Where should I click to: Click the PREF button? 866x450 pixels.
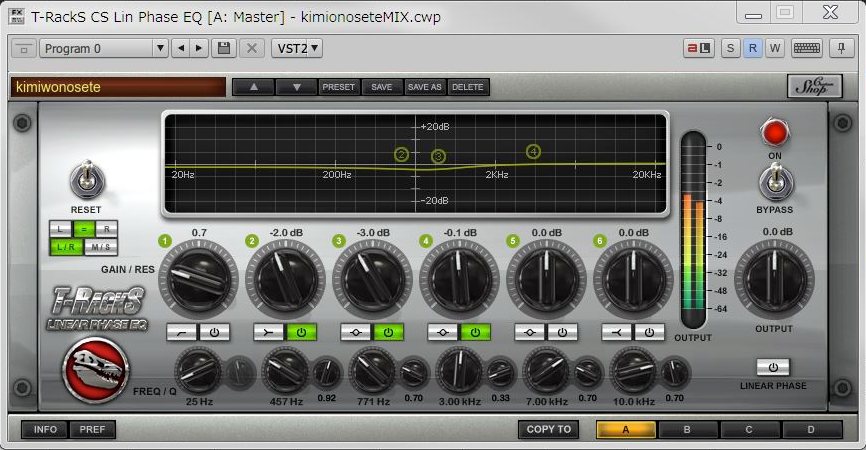coord(92,430)
